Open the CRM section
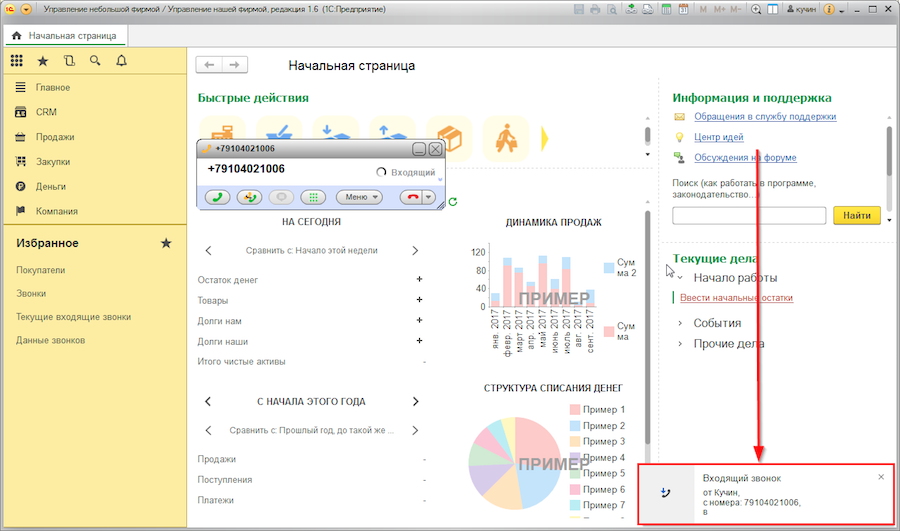This screenshot has height=531, width=900. 46,112
